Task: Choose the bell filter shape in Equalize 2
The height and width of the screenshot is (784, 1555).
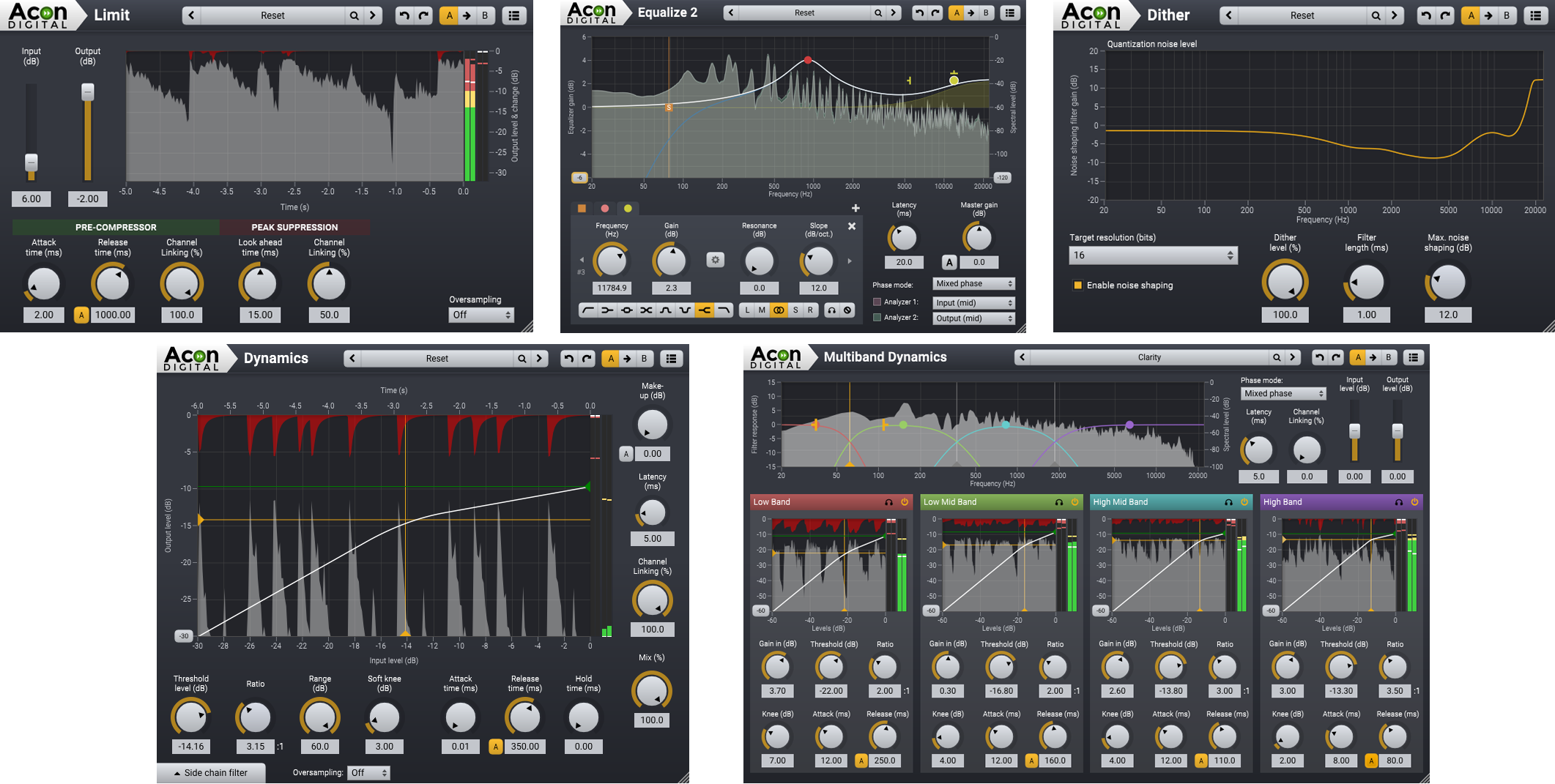Action: point(665,310)
